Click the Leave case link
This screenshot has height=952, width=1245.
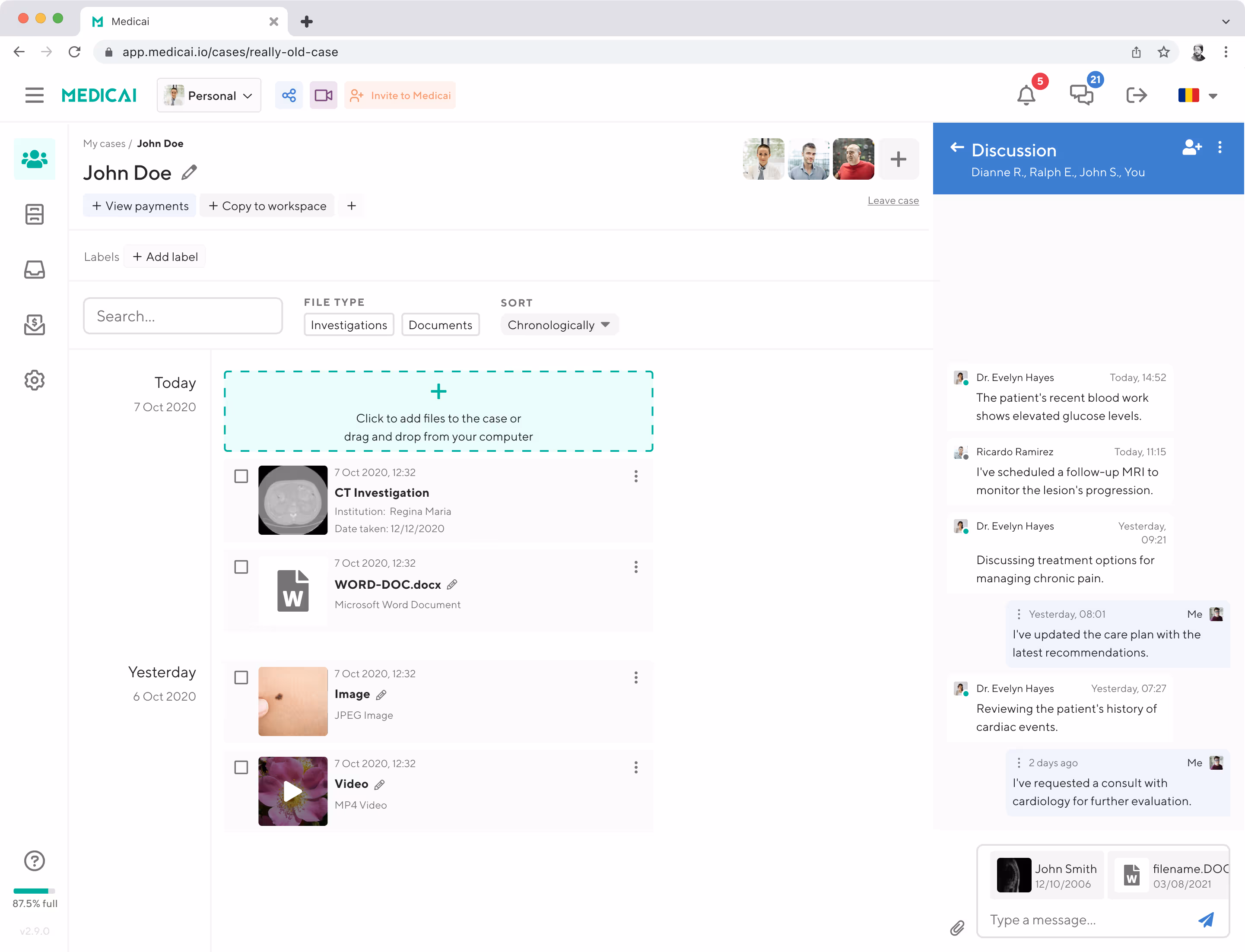892,200
